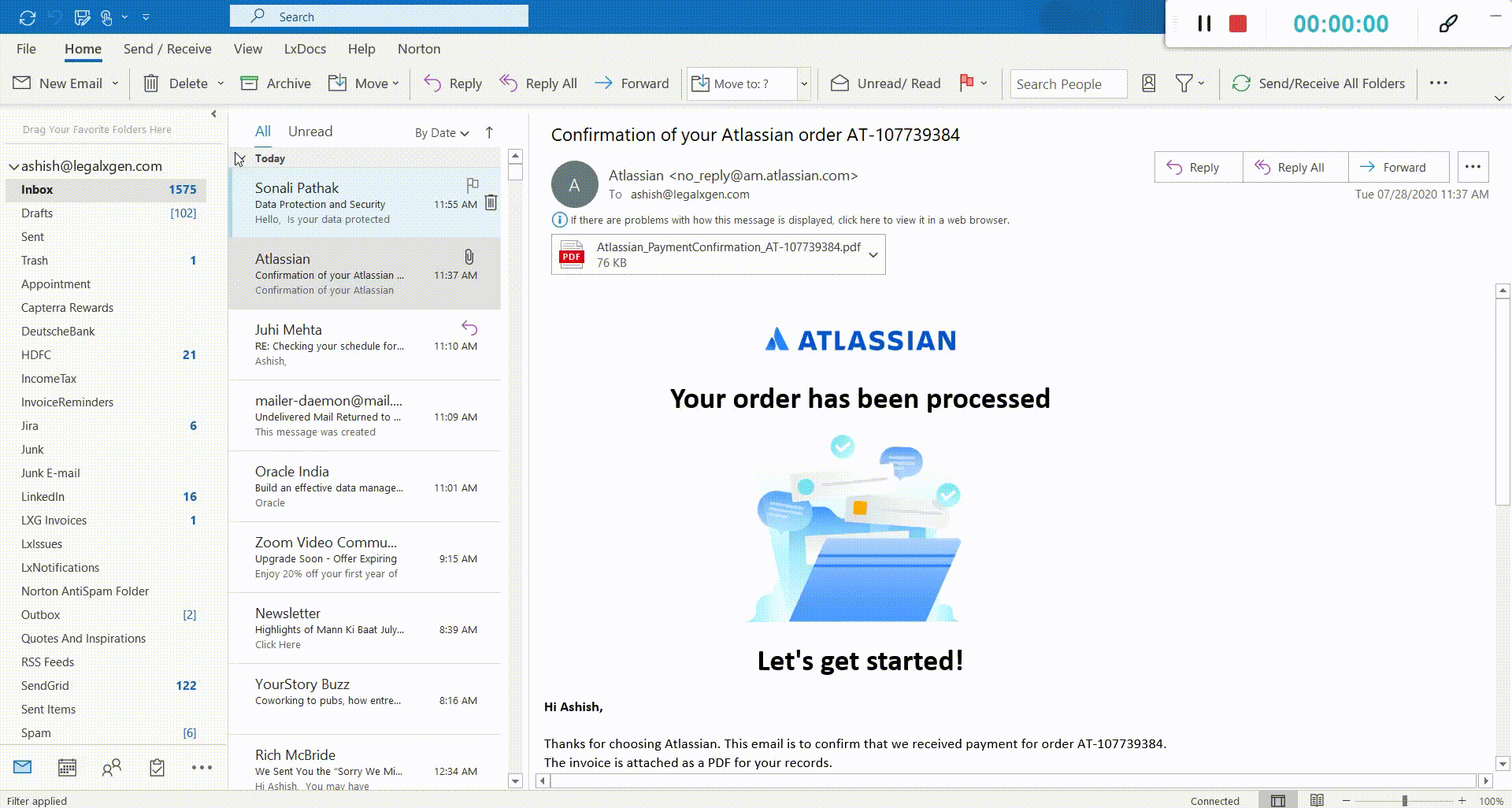Screen dimensions: 1512x808
Task: Open the Send / Receive ribbon tab
Action: coord(167,49)
